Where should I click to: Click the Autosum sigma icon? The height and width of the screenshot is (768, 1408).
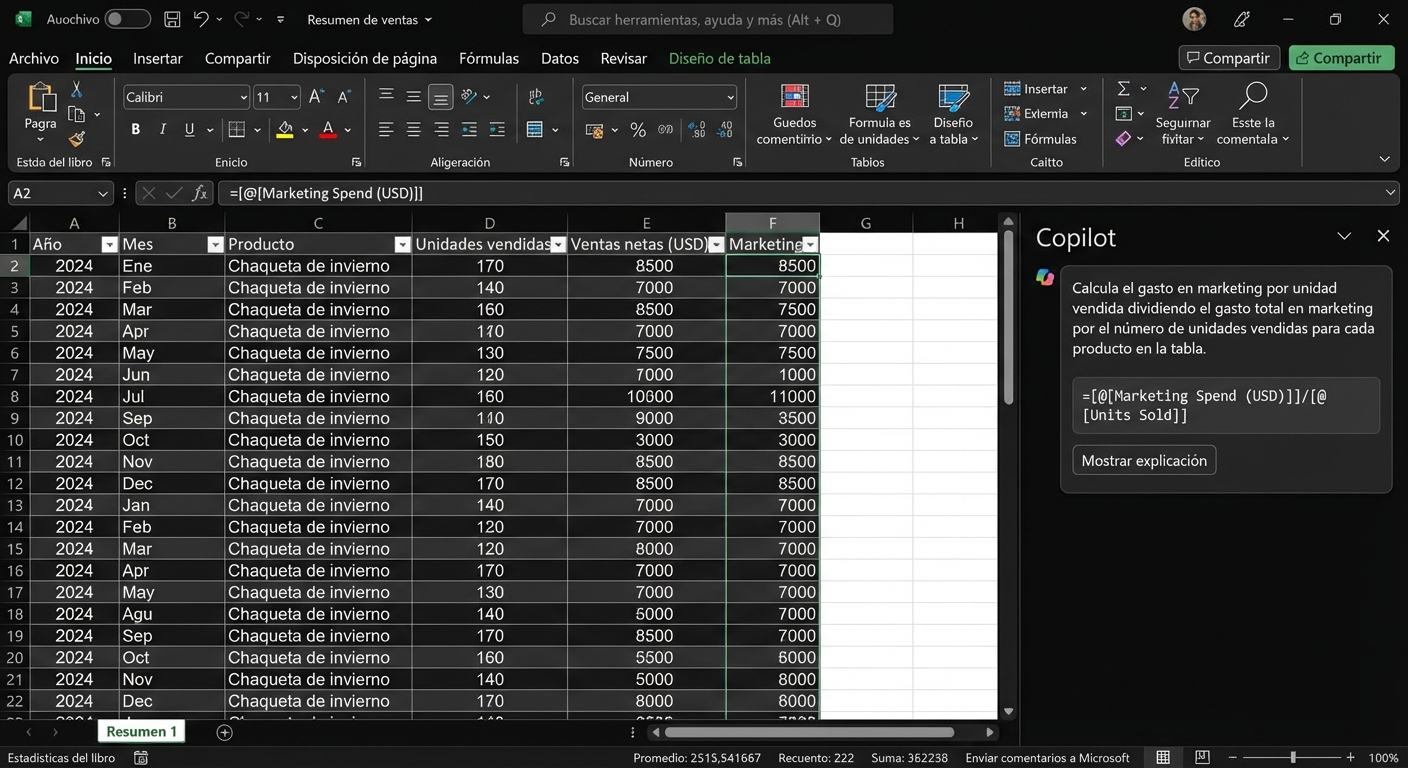1122,88
